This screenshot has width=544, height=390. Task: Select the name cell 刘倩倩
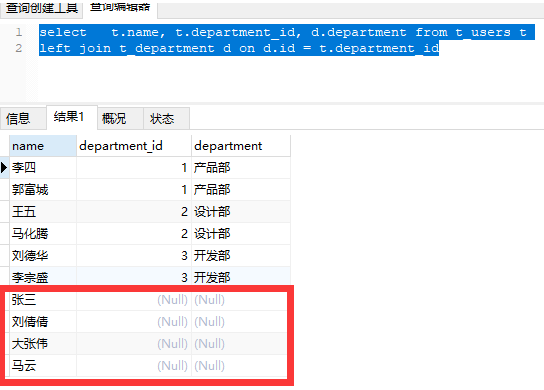pos(43,322)
